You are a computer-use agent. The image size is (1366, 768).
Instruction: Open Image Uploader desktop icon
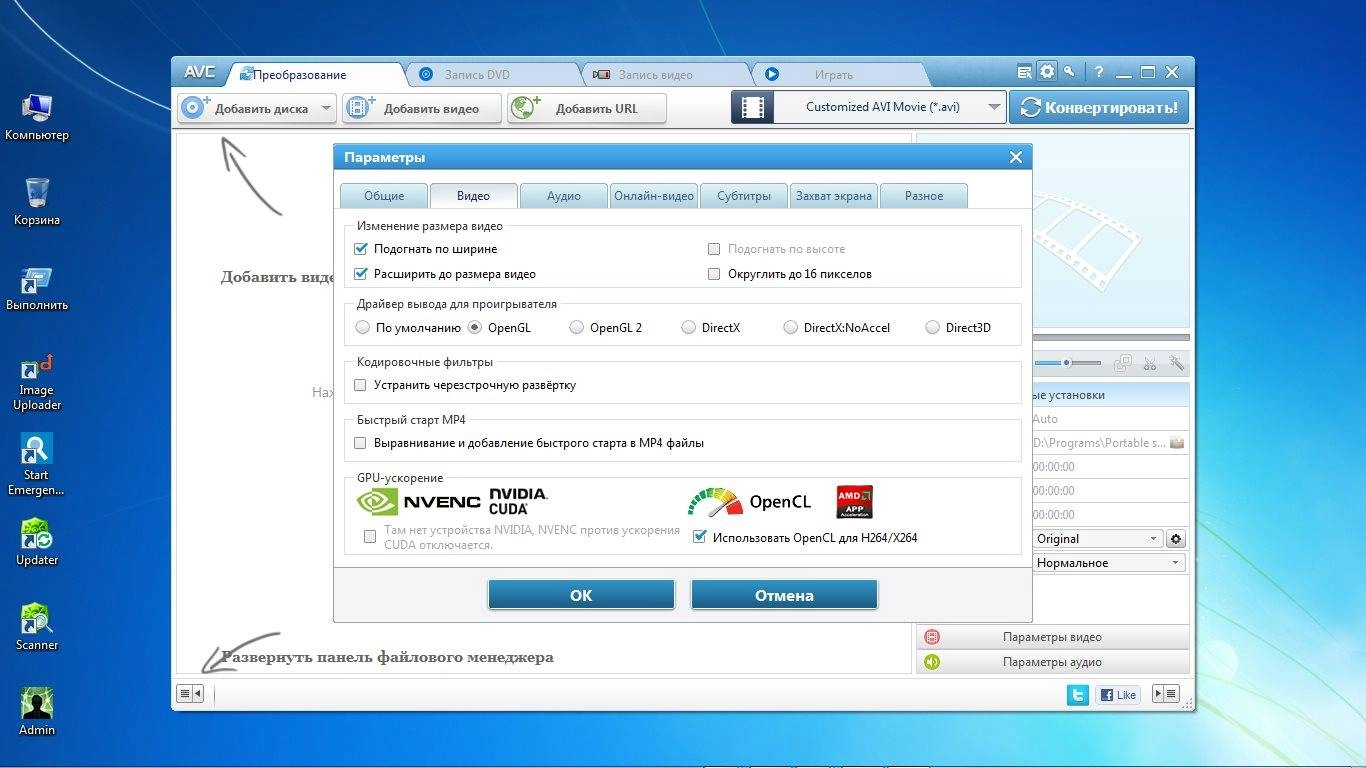(x=37, y=382)
